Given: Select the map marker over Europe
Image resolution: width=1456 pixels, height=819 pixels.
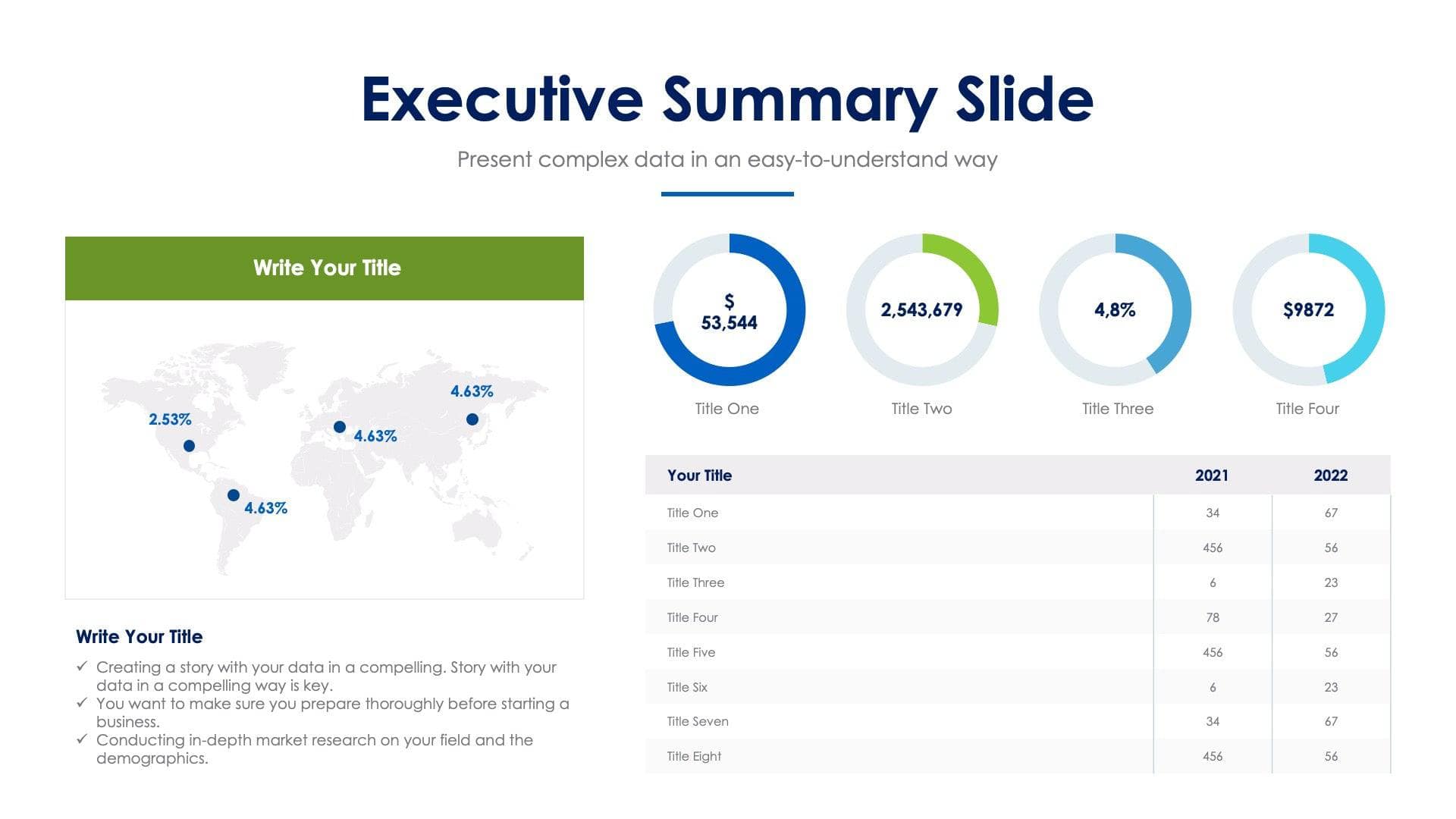Looking at the screenshot, I should tap(340, 427).
